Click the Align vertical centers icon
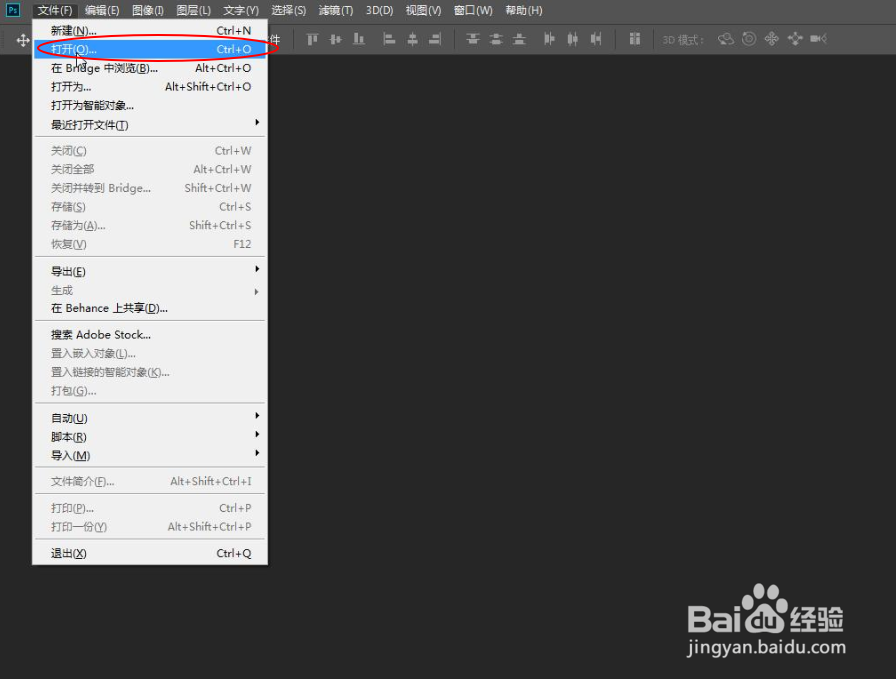The image size is (896, 679). (x=335, y=39)
